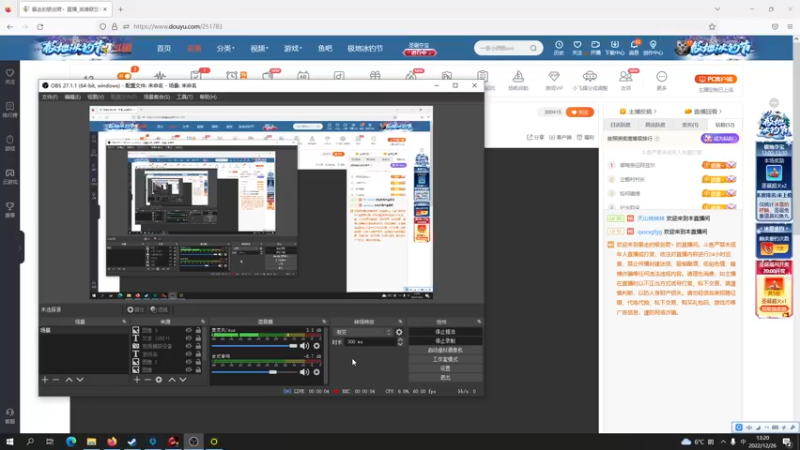The height and width of the screenshot is (450, 800).
Task: Hide the 文本 (GDI+) source
Action: (x=189, y=338)
